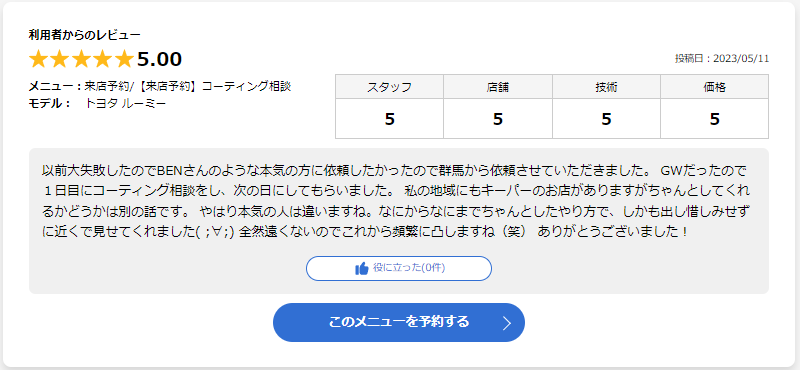Click the 役に立った(0件) helpful button
800x370 pixels.
[399, 268]
